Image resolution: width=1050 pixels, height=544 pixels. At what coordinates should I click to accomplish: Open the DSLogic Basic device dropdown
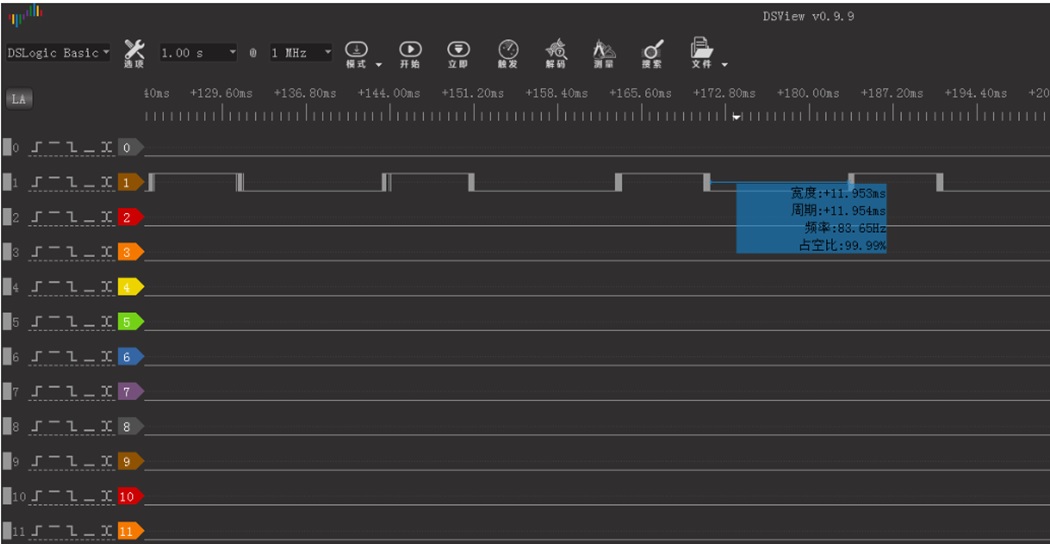pos(58,52)
